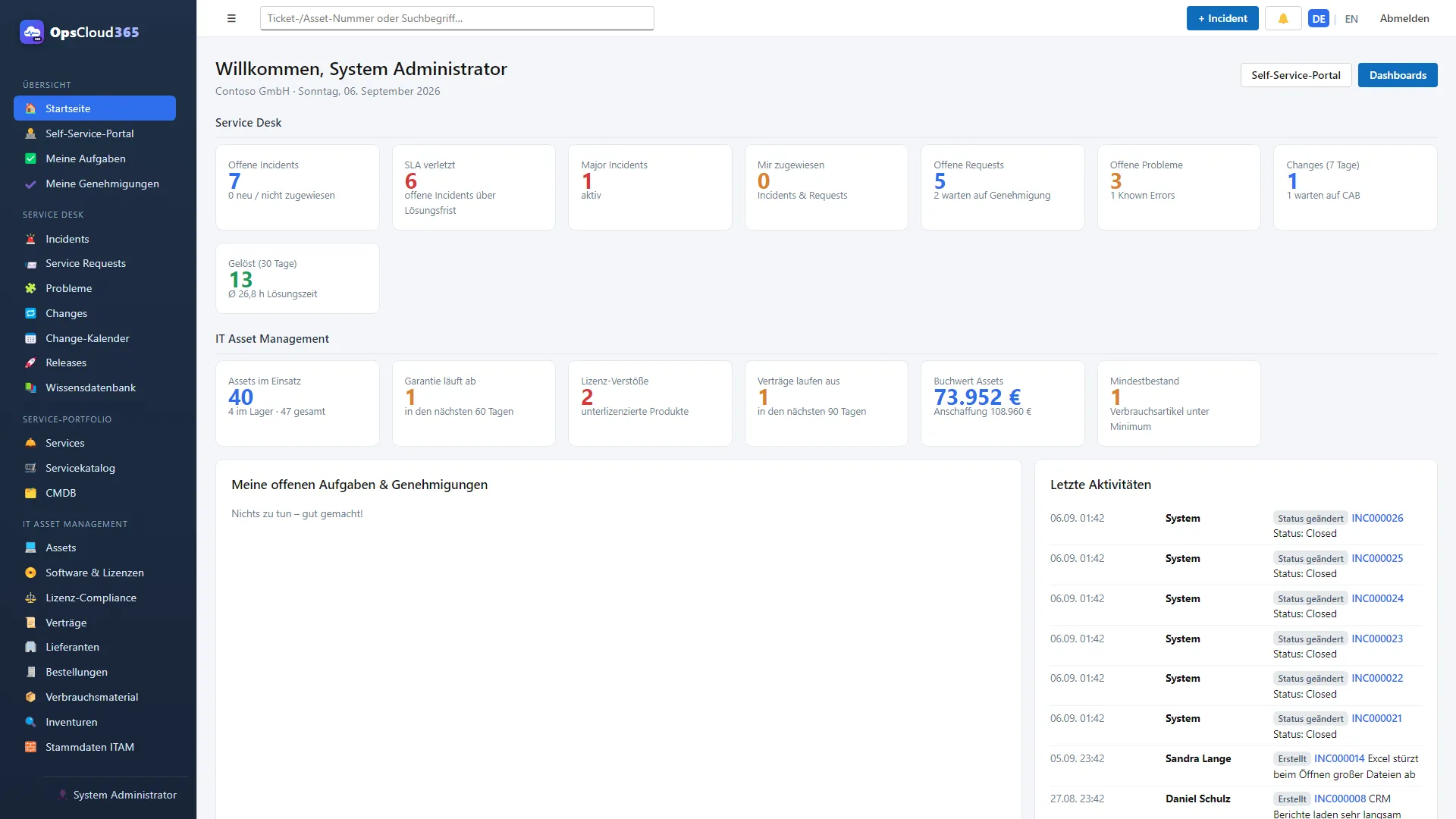Screen dimensions: 1456x819
Task: Click the Changes sidebar icon
Action: (x=30, y=313)
